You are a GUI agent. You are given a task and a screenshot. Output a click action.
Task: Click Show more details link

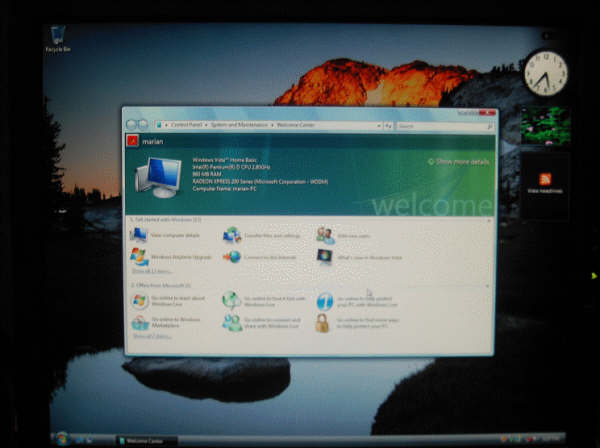(x=458, y=162)
